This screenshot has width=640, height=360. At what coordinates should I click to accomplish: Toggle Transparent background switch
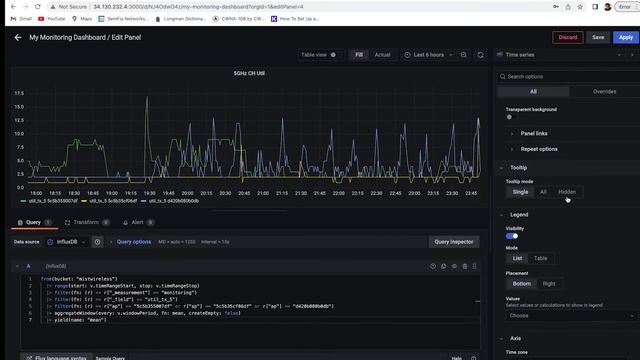[511, 117]
